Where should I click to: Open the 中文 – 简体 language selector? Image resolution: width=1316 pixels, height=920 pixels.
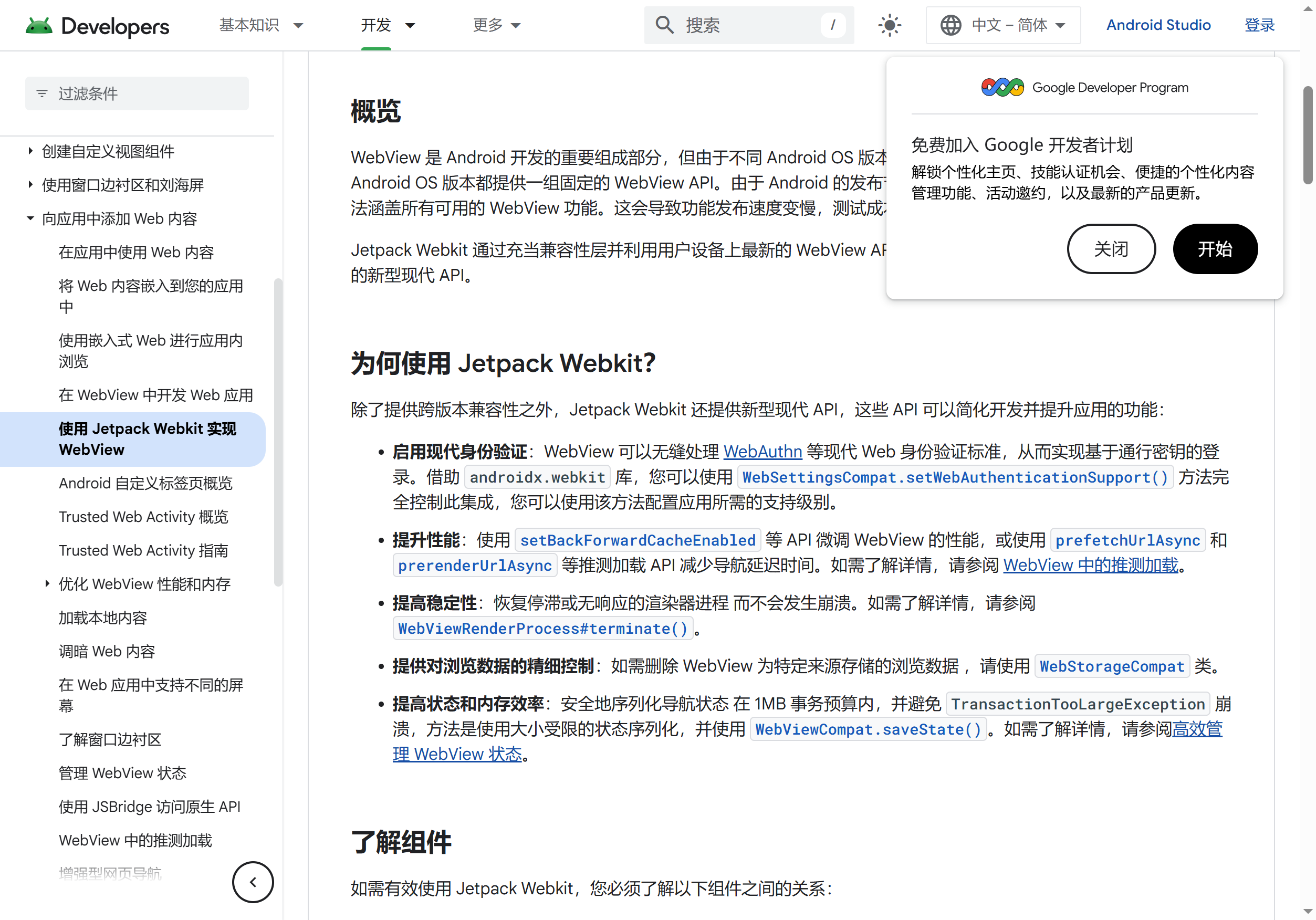(x=1003, y=25)
